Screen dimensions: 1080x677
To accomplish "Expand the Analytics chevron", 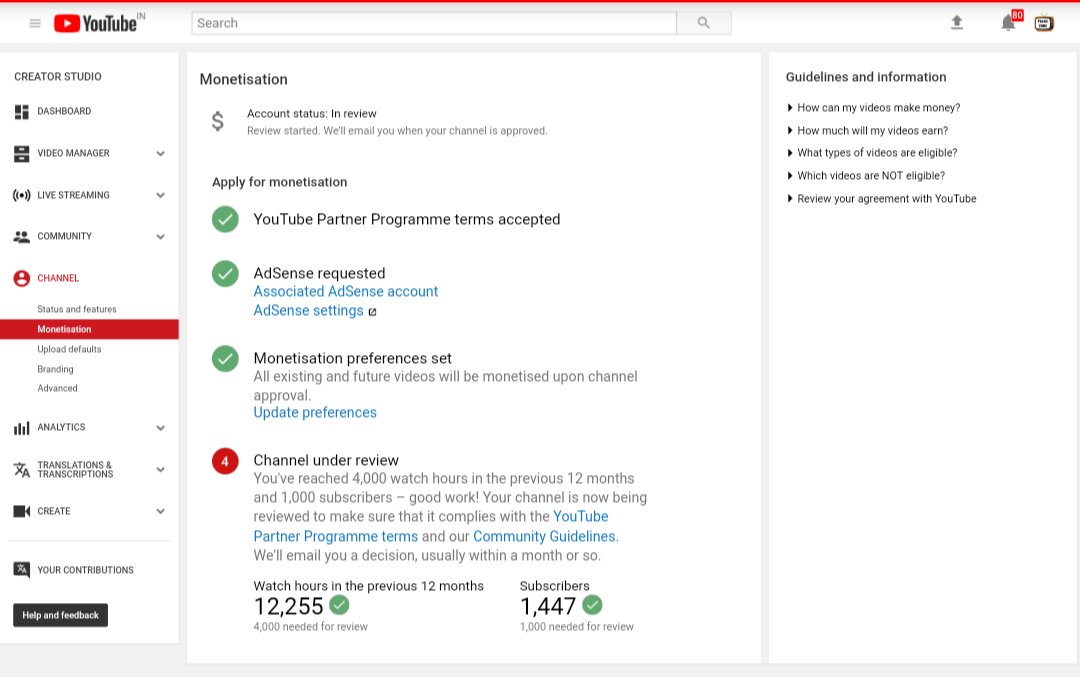I will tap(160, 428).
